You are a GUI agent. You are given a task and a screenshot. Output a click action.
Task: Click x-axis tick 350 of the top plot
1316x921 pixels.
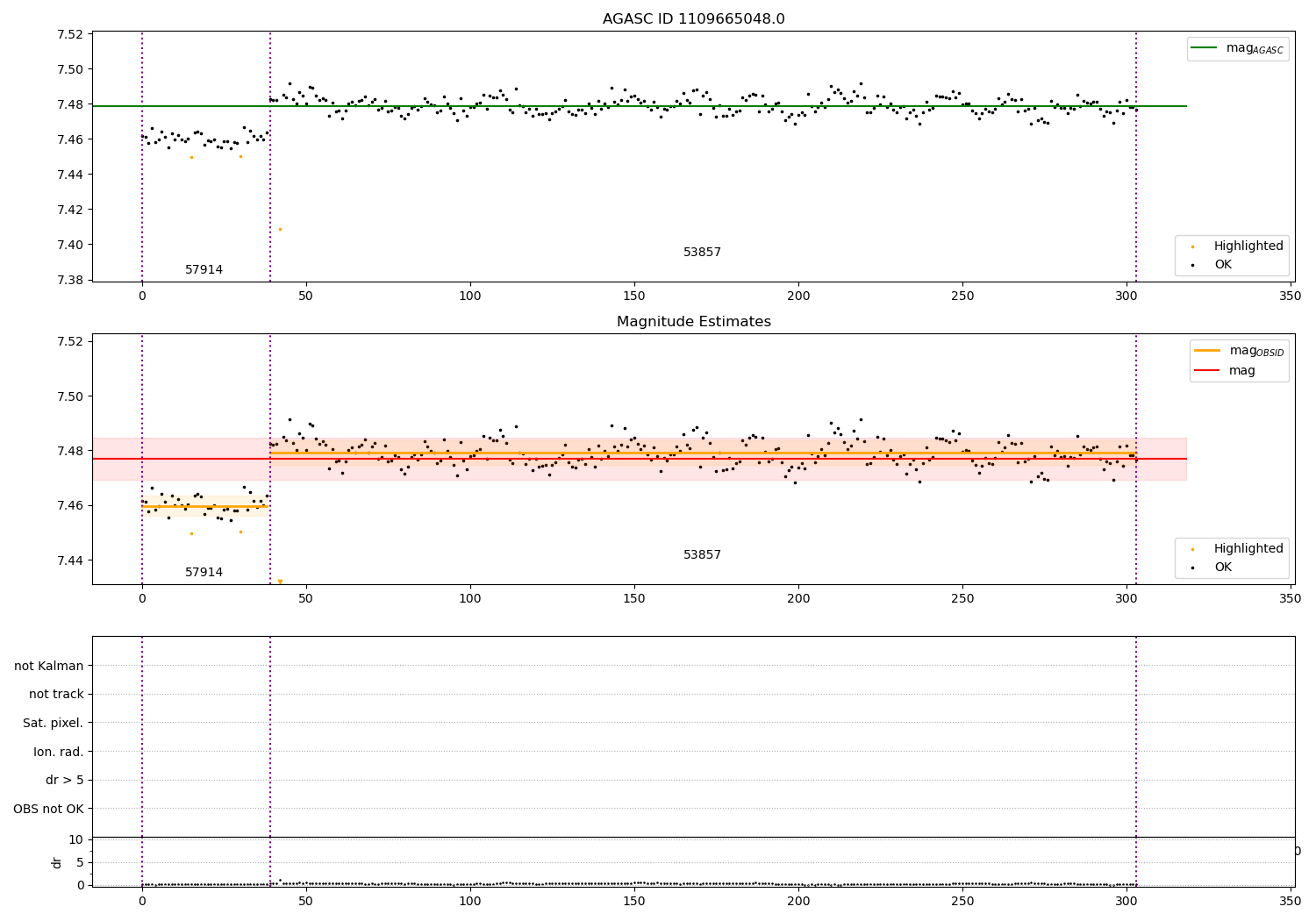[x=1291, y=296]
